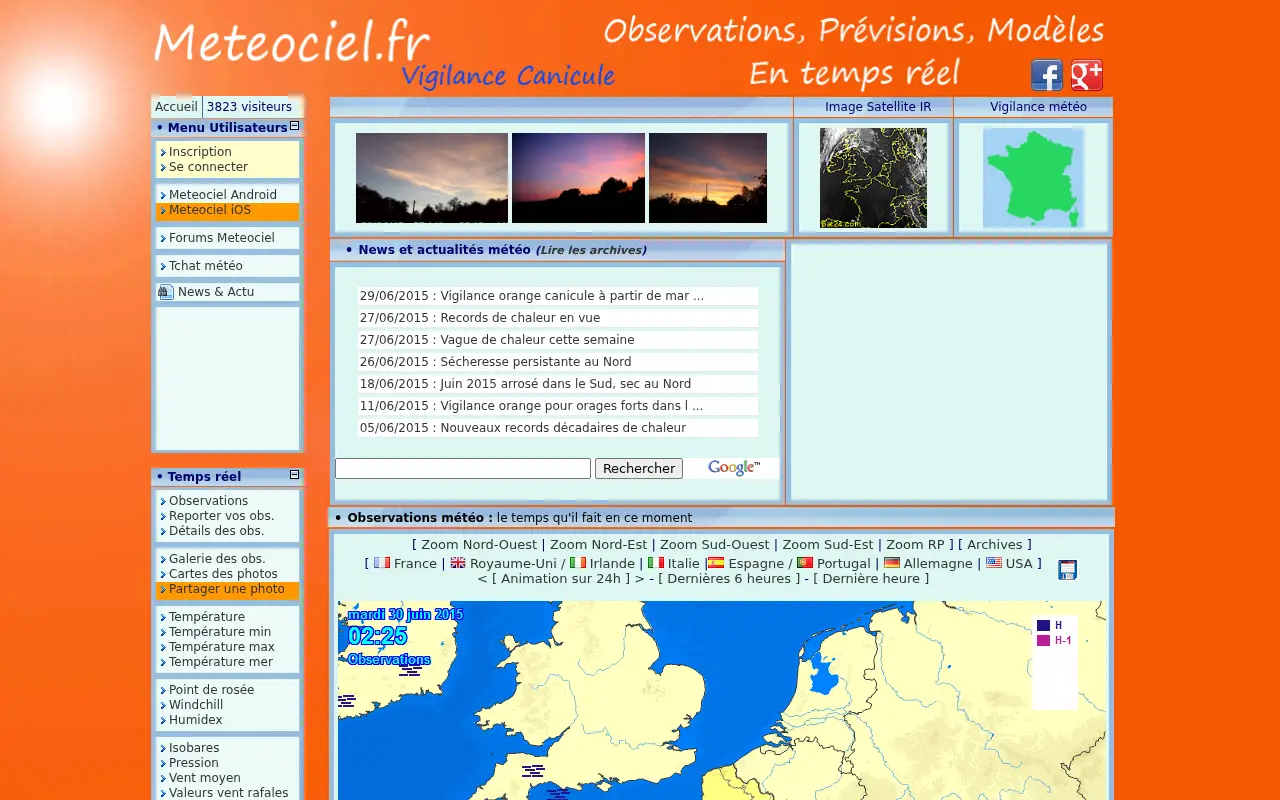Screen dimensions: 1280x800
Task: Open the Tchat météo link
Action: click(x=206, y=266)
